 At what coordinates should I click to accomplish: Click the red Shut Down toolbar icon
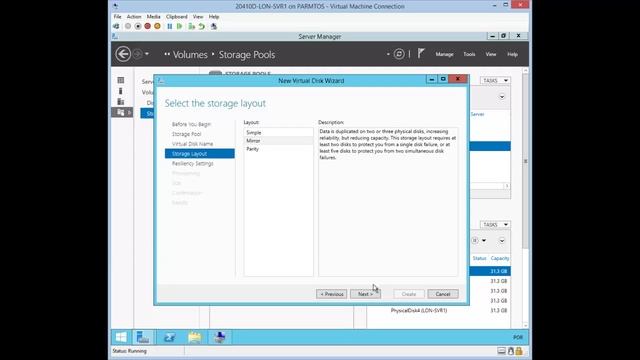pyautogui.click(x=147, y=27)
